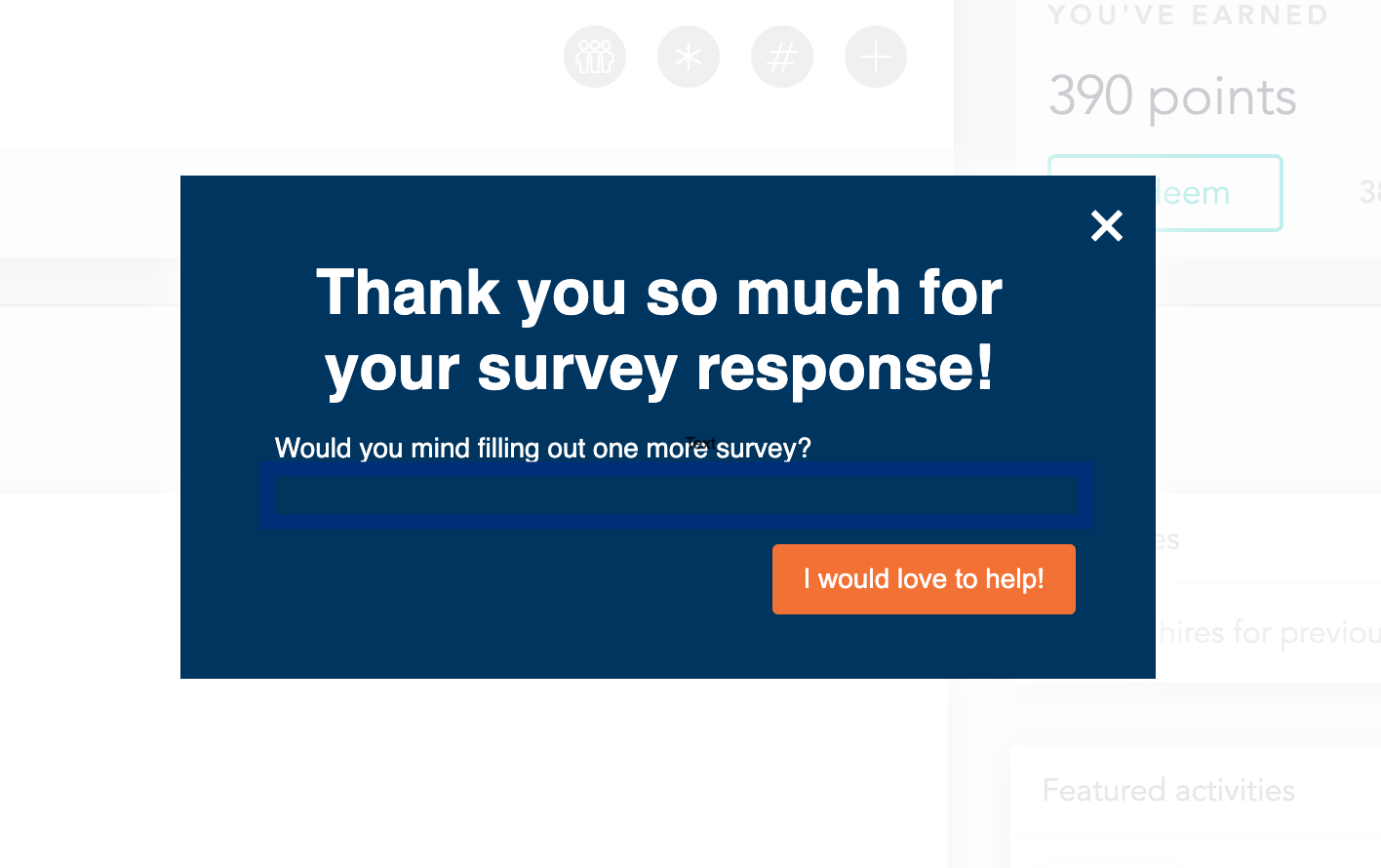
Task: Select the asterisk circle icon
Action: click(689, 57)
